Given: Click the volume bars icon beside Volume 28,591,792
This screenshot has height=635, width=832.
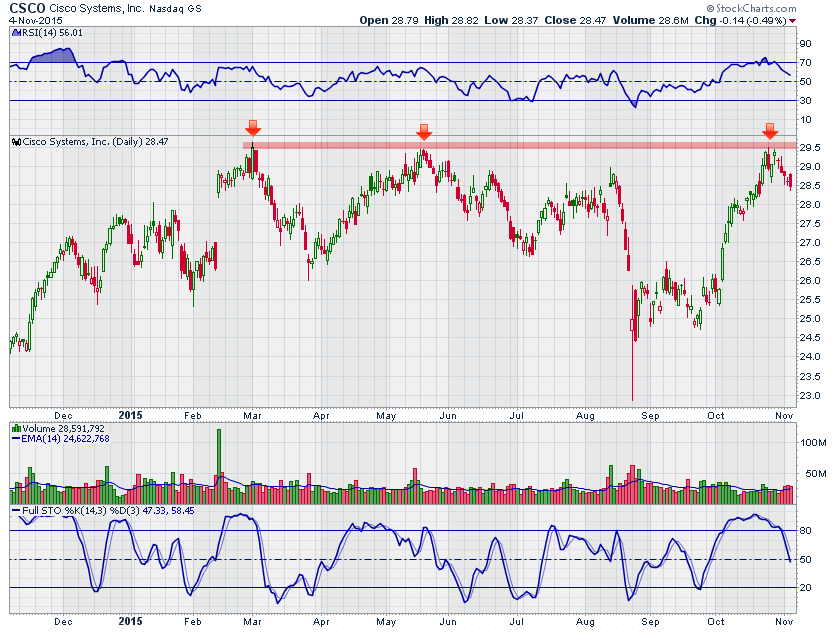Looking at the screenshot, I should [16, 428].
